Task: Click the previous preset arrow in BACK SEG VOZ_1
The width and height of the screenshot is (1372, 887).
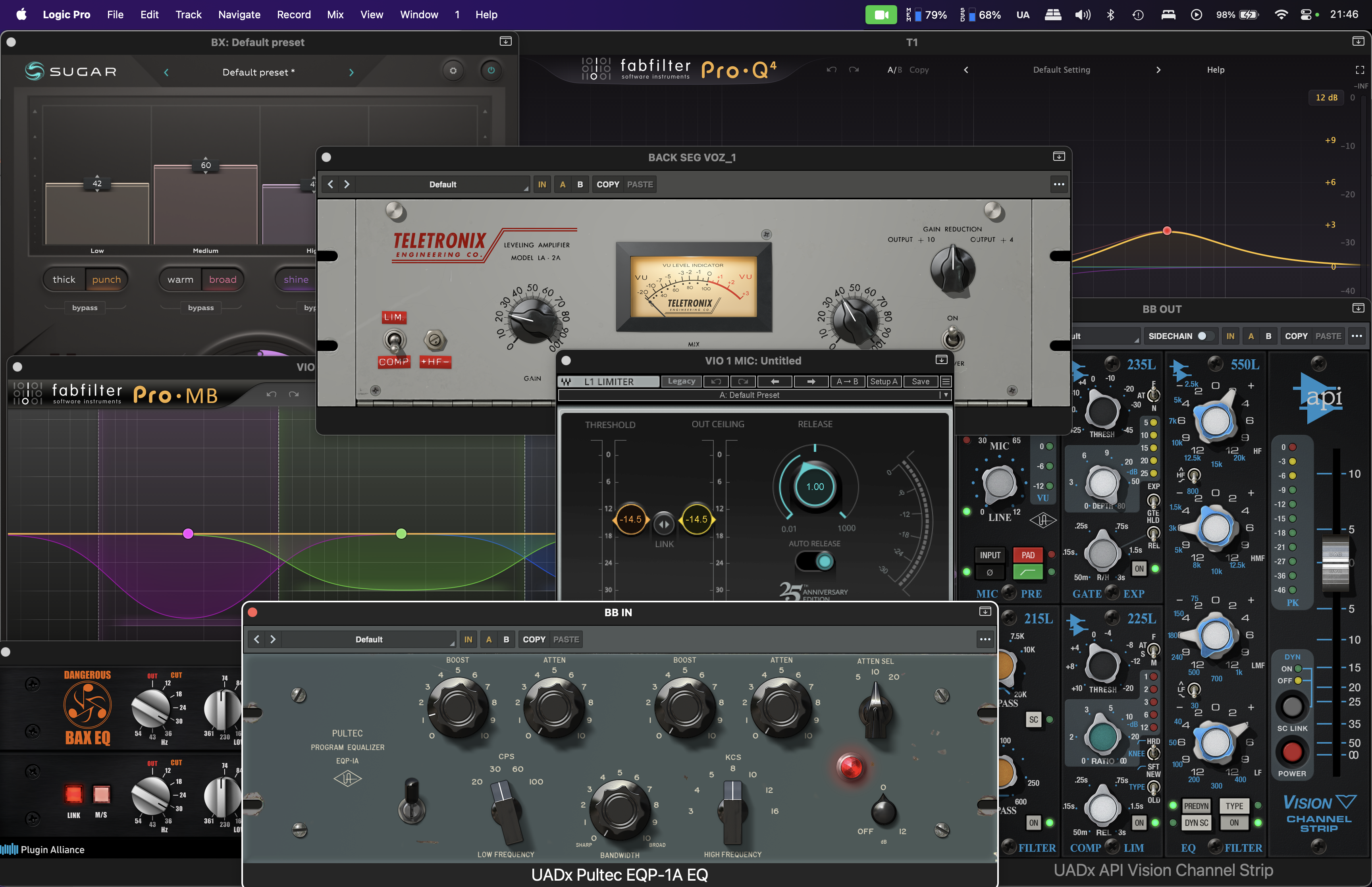Action: (x=330, y=184)
